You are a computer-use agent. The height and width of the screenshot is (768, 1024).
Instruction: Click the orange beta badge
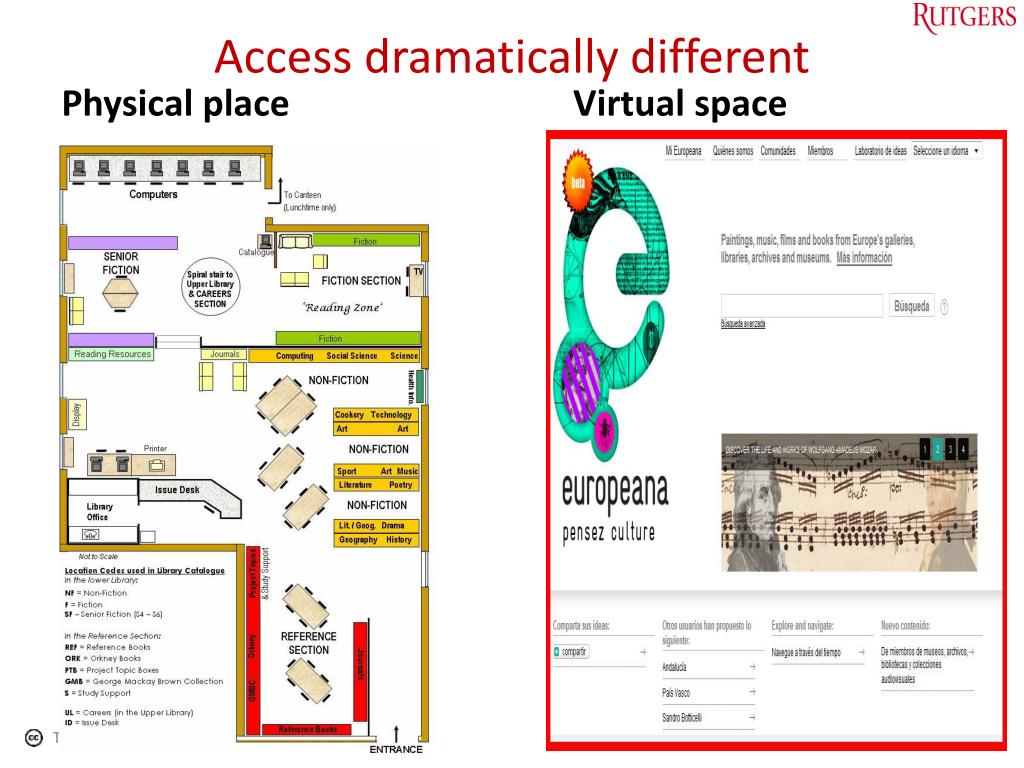(x=578, y=181)
